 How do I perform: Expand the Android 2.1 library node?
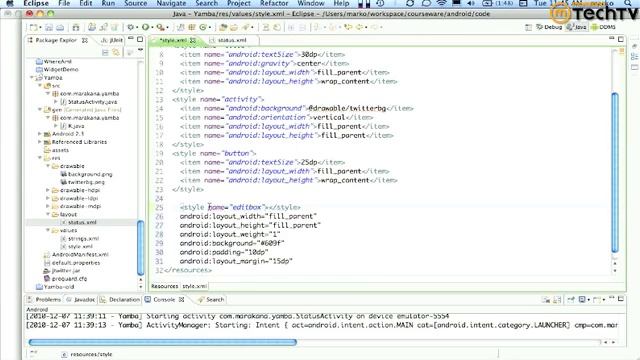click(40, 133)
